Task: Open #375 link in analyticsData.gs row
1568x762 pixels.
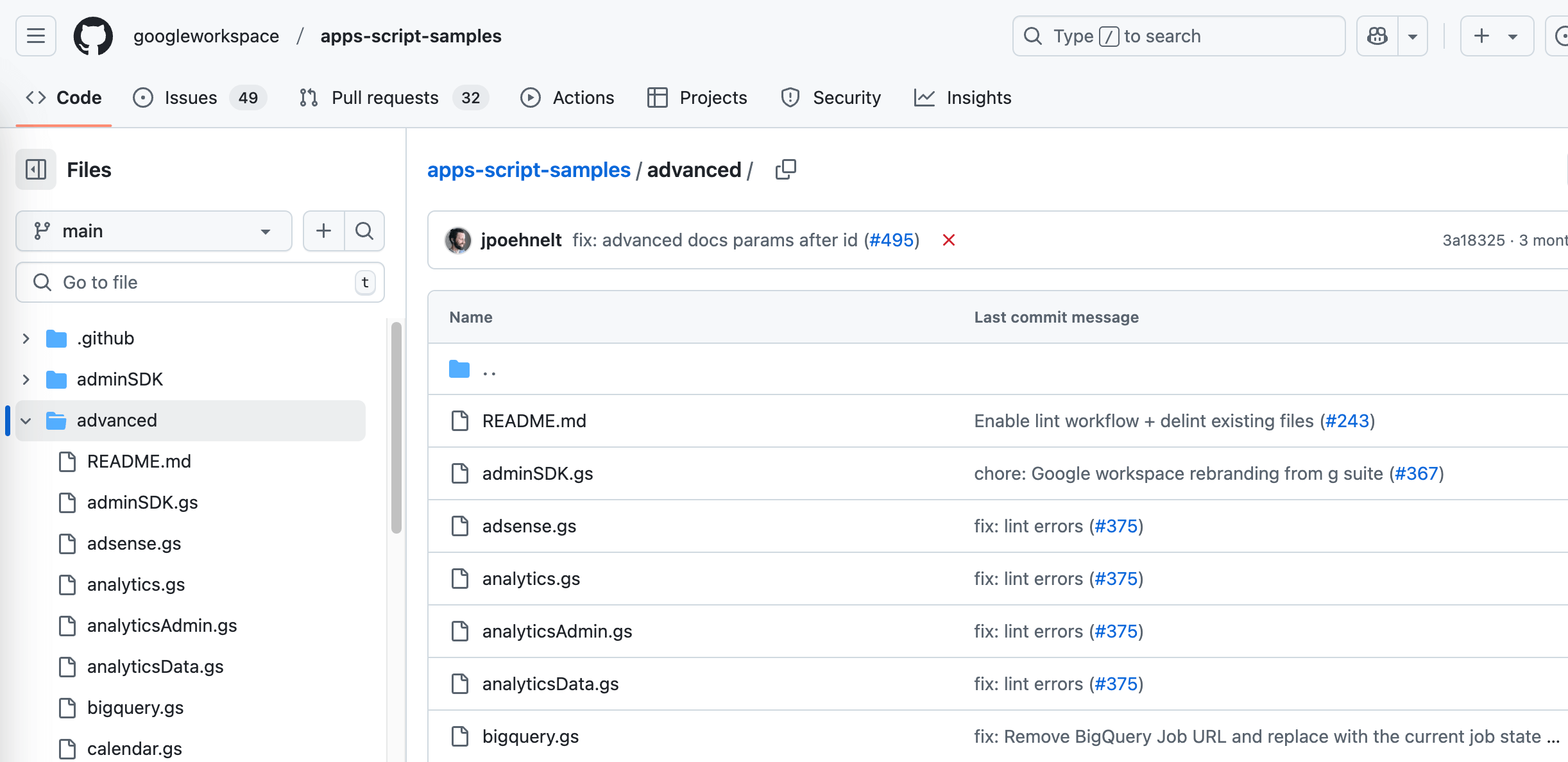Action: click(1116, 684)
